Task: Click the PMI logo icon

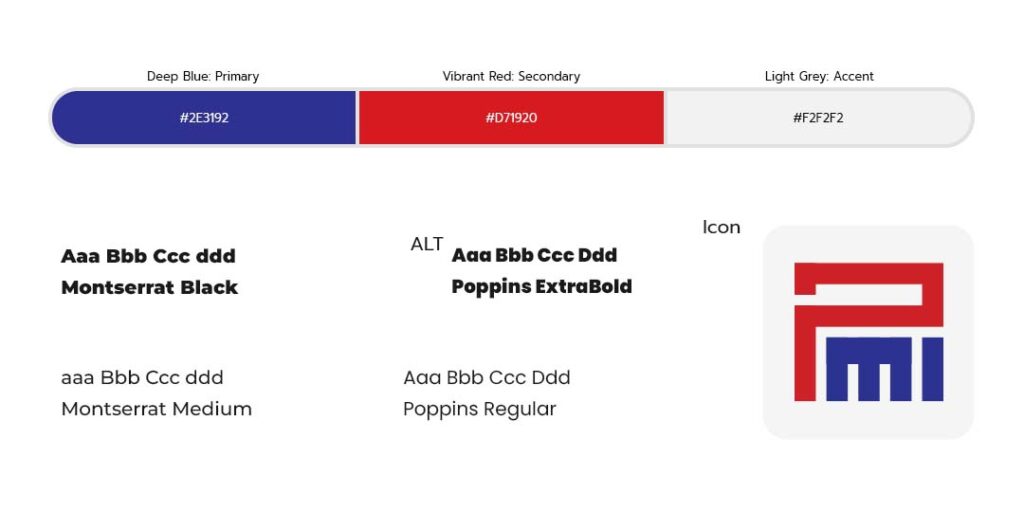Action: (x=868, y=332)
